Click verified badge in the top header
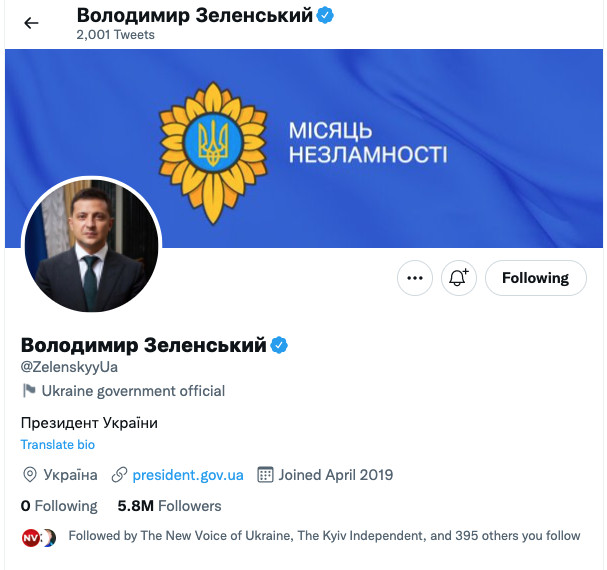 [326, 16]
